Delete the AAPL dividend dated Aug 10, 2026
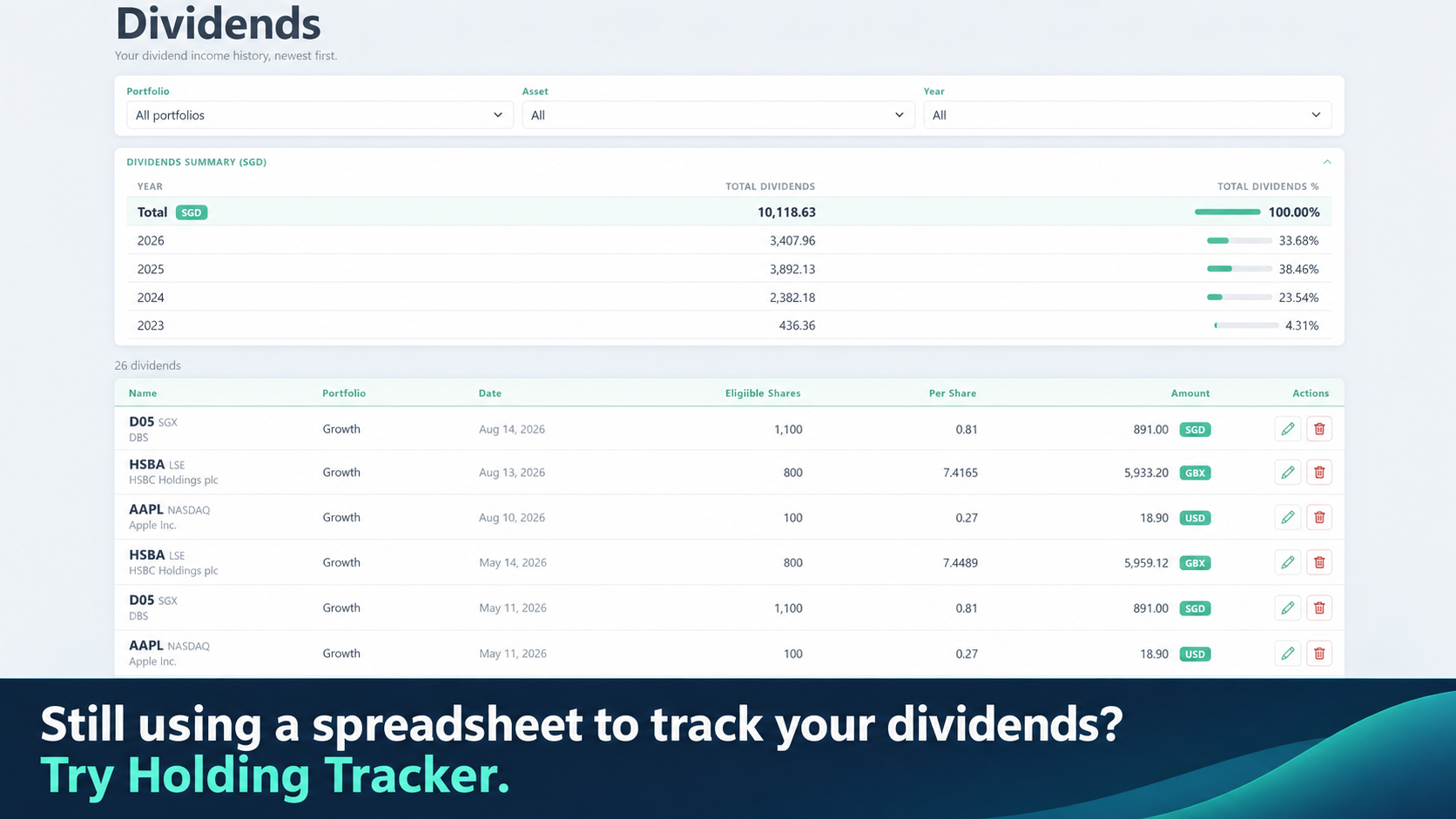The height and width of the screenshot is (819, 1456). [1319, 518]
